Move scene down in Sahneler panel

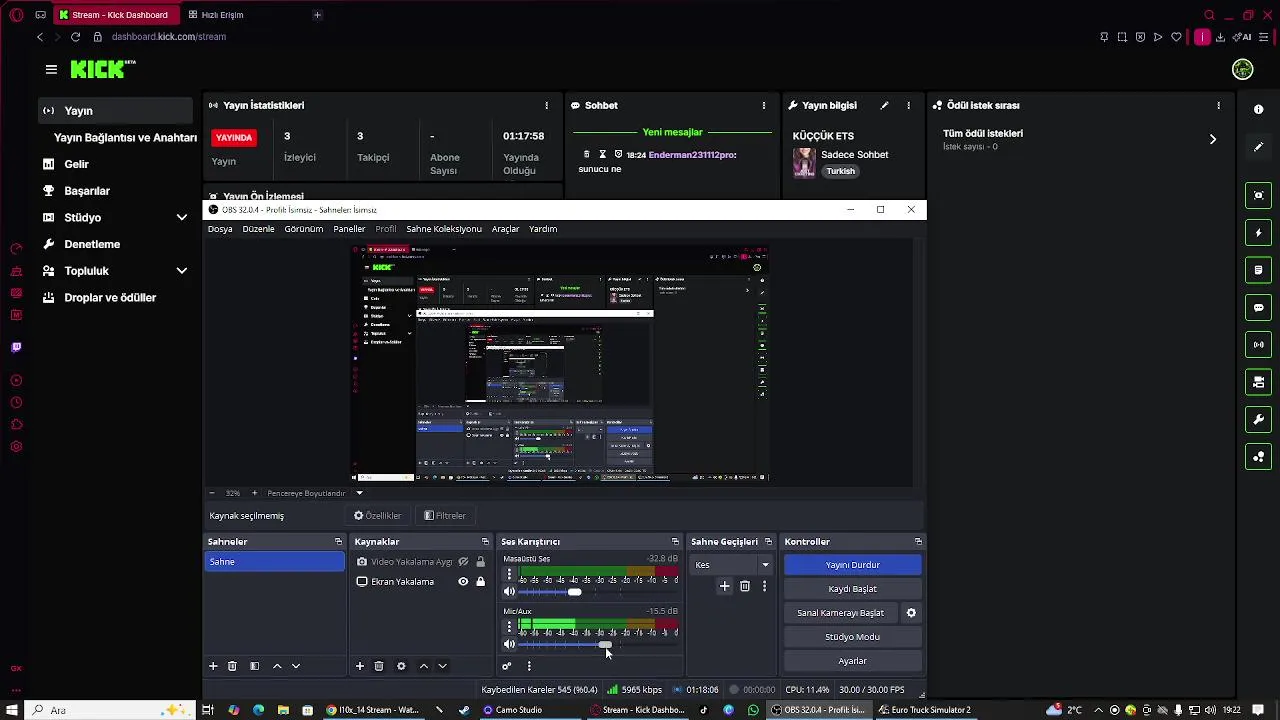point(295,666)
